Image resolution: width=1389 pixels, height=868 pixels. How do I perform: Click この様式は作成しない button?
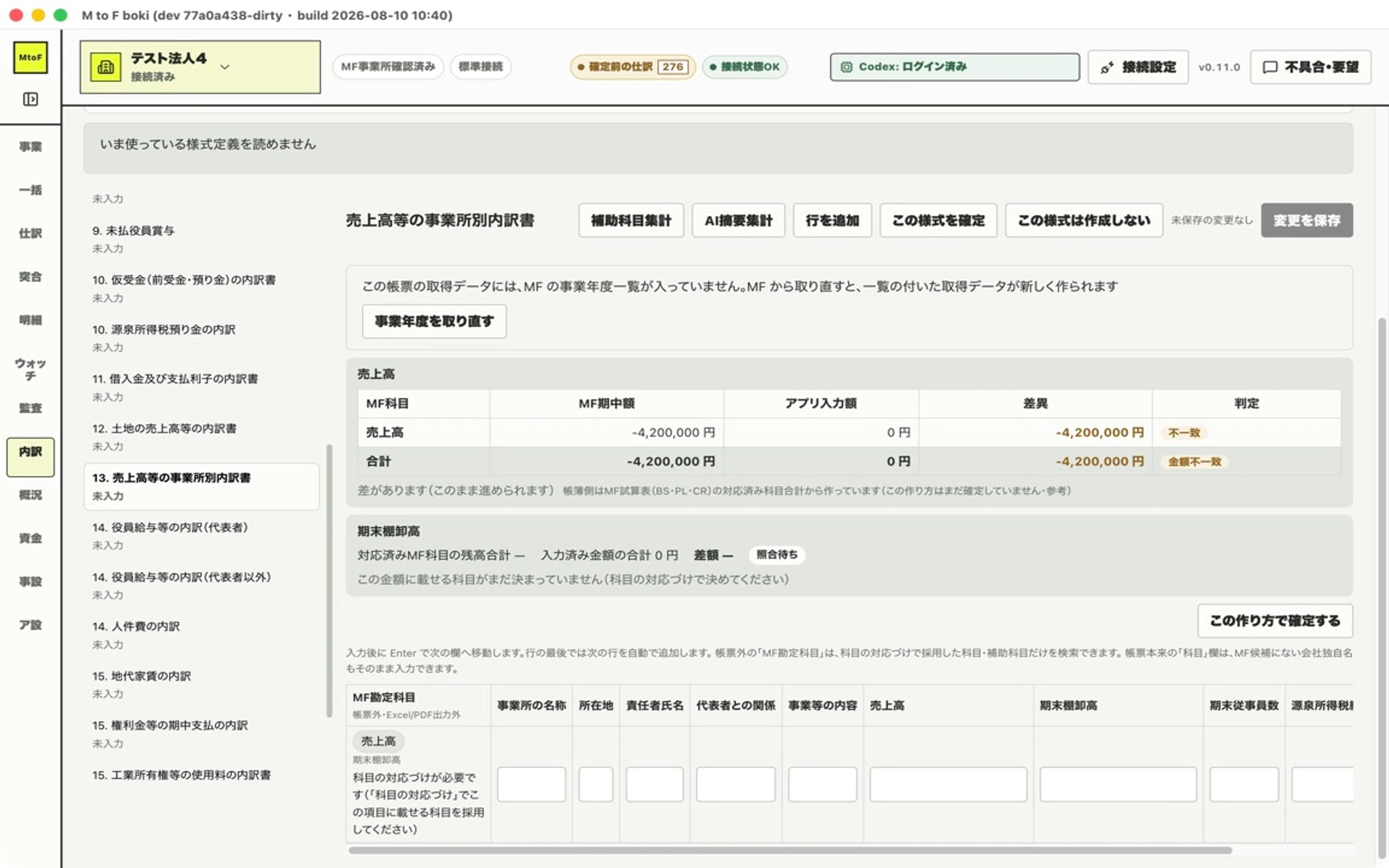pos(1084,220)
